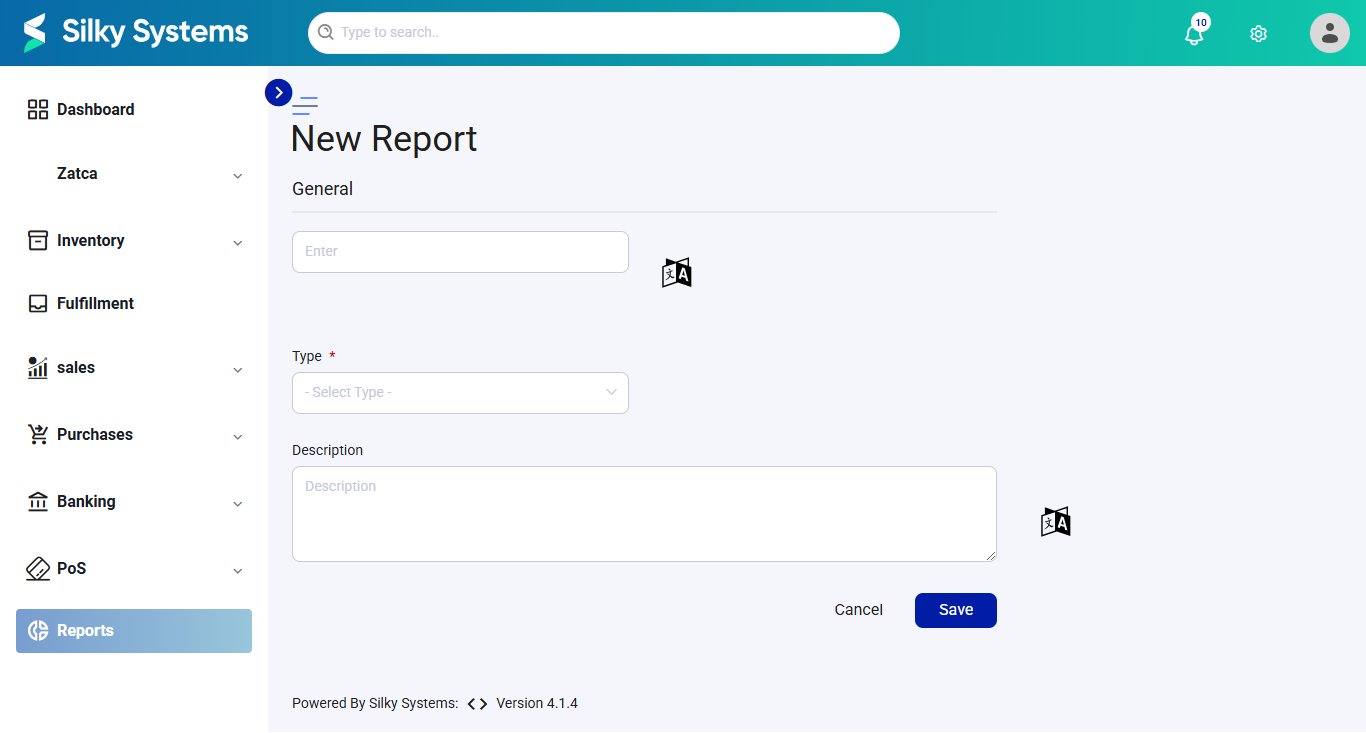Click the search magnifier icon
Screen dimensions: 1366x733
click(x=325, y=32)
